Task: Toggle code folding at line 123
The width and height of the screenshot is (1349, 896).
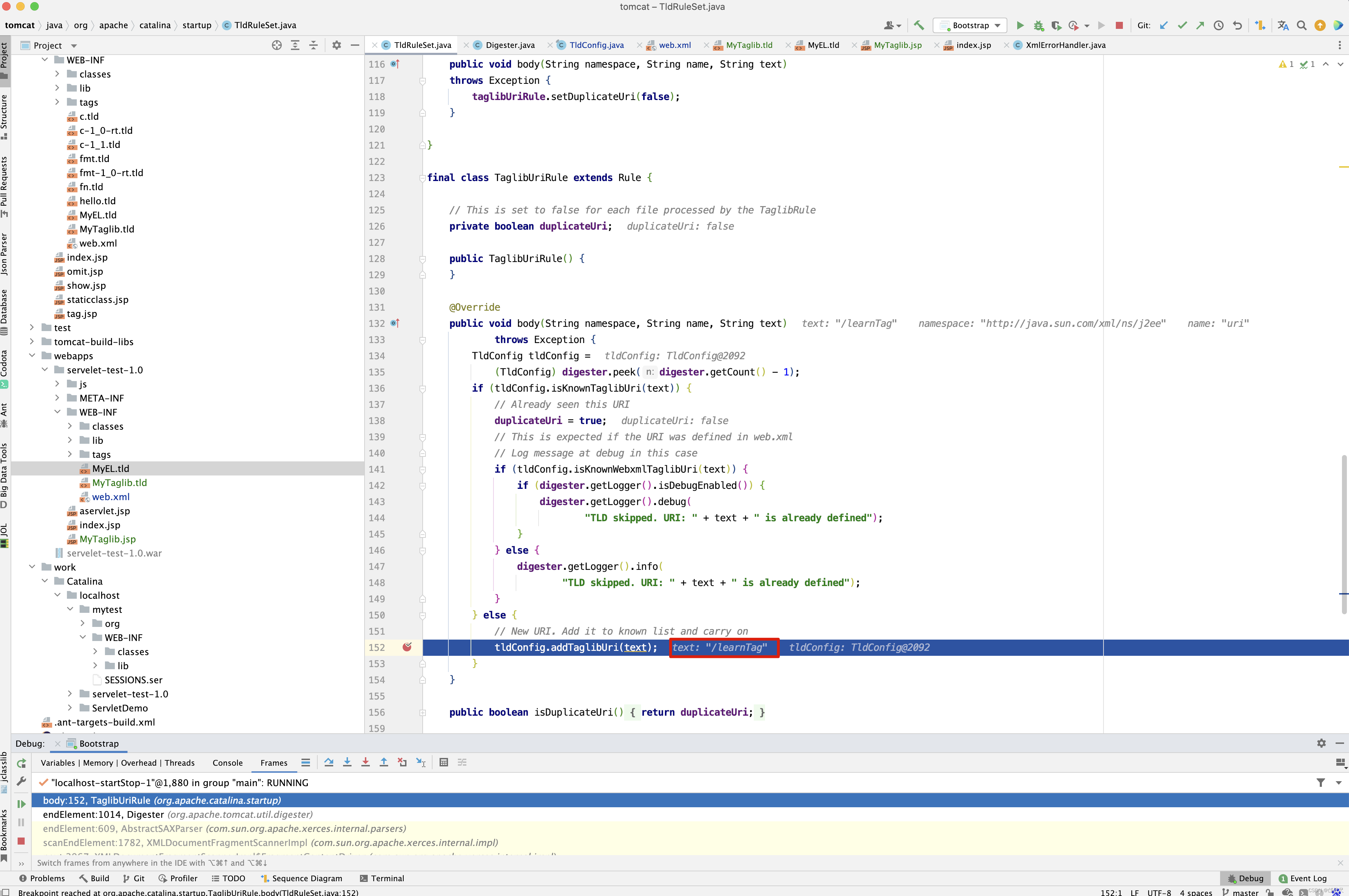Action: (x=423, y=178)
